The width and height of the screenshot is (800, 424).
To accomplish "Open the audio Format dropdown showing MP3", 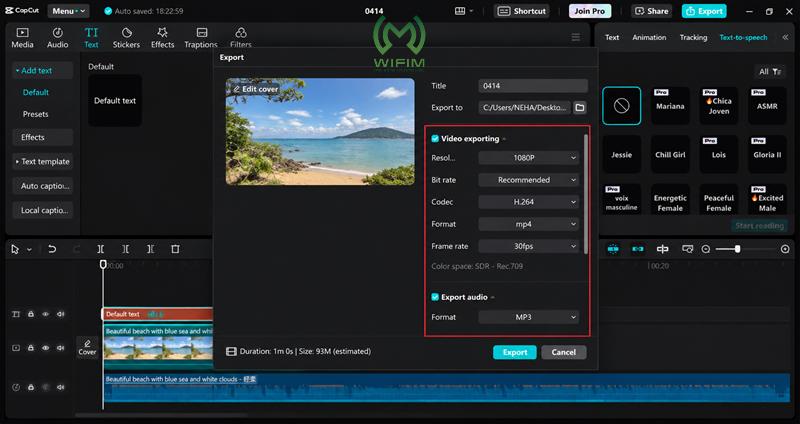I will [529, 317].
